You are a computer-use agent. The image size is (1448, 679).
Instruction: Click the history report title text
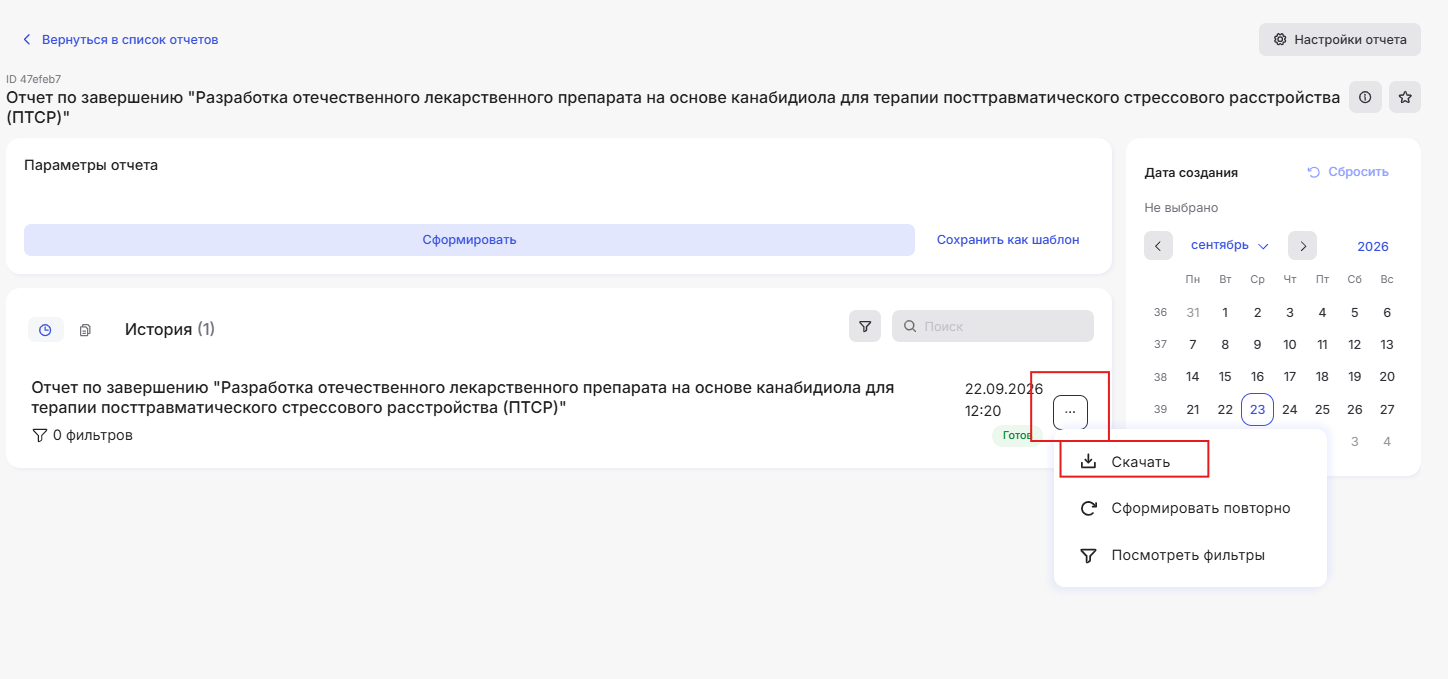coord(463,398)
